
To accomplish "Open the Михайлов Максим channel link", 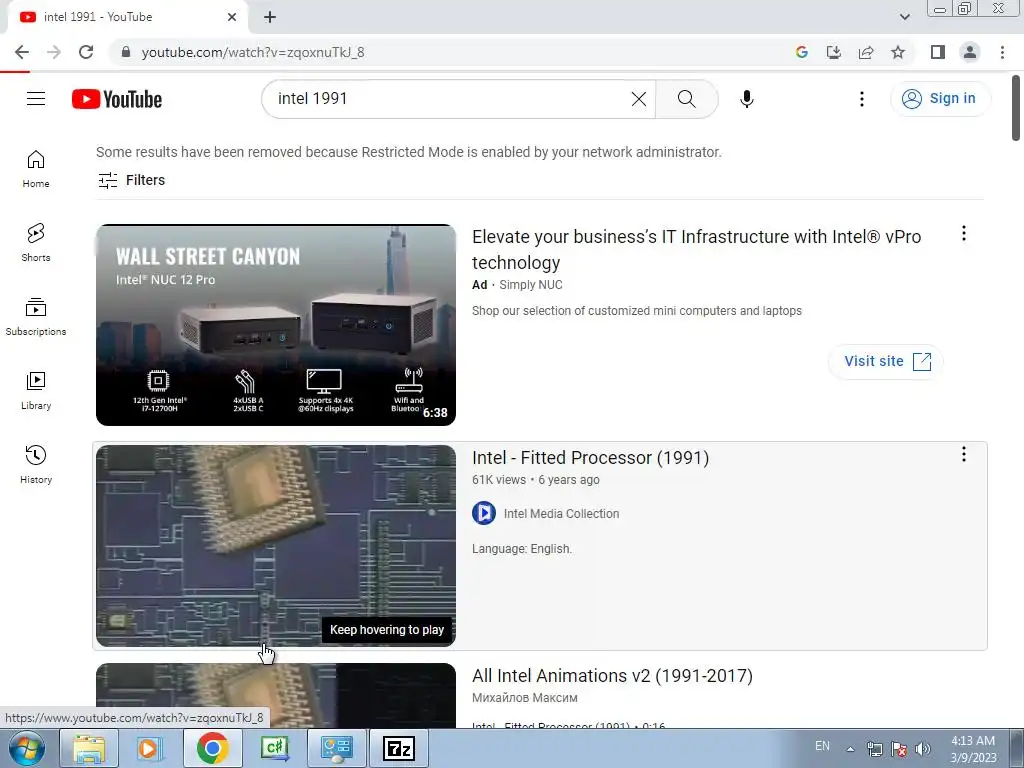I will (x=524, y=697).
